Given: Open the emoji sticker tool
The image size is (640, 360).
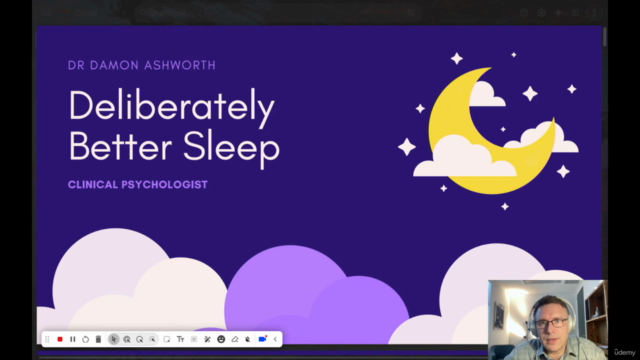Looking at the screenshot, I should pos(221,339).
